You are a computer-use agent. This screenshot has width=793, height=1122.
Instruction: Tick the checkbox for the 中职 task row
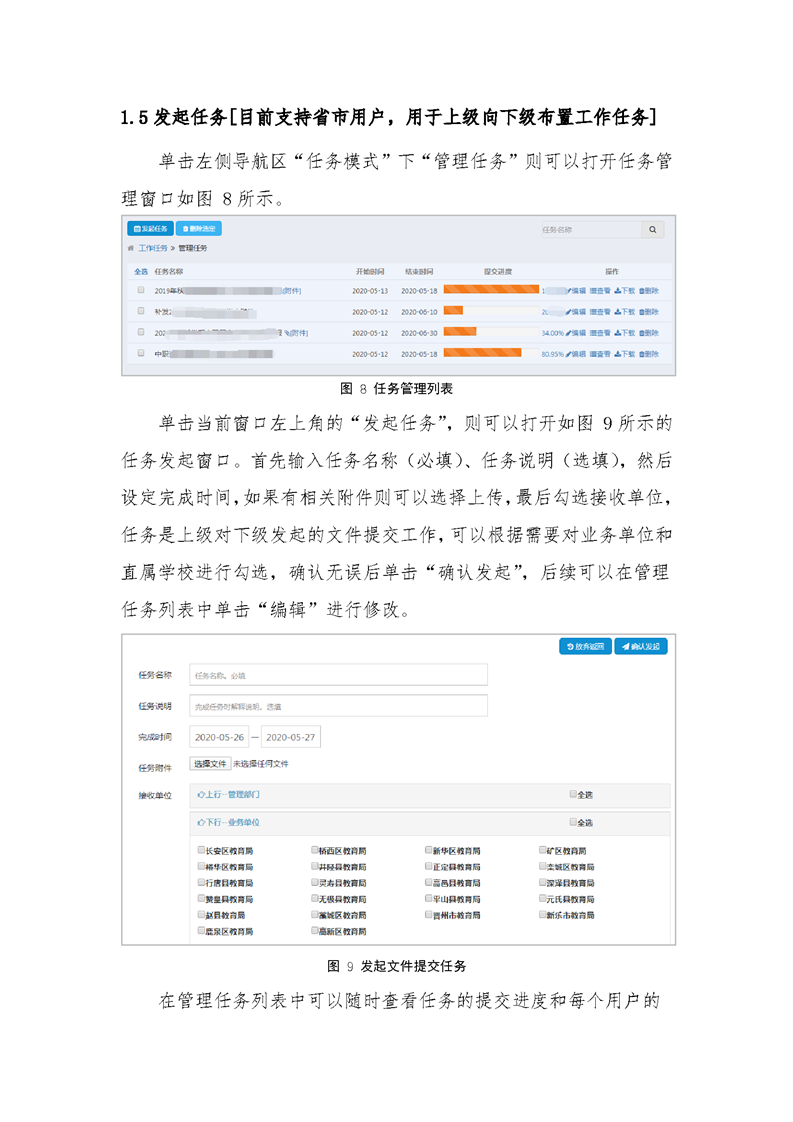point(141,353)
